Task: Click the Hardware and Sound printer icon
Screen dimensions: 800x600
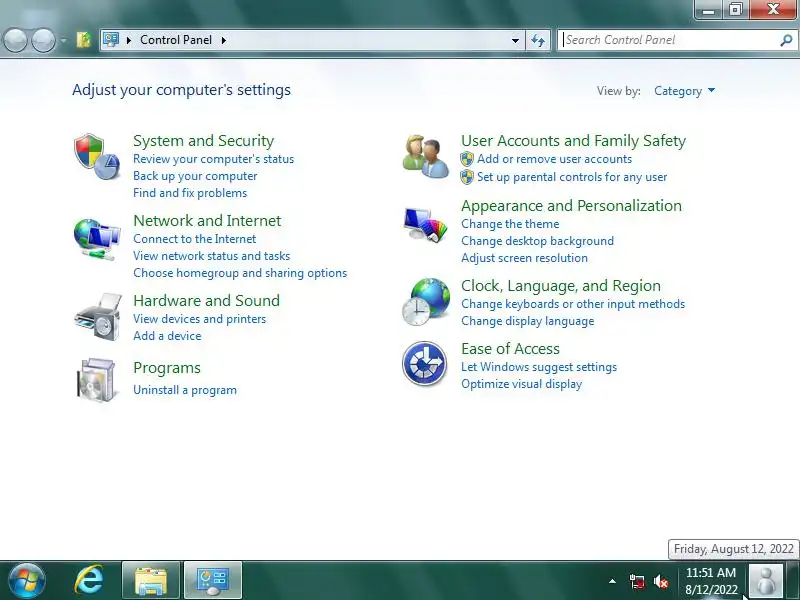Action: point(98,317)
